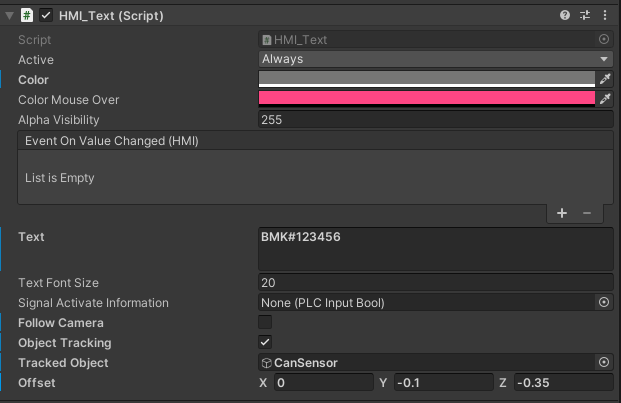Viewport: 621px width, 403px height.
Task: Open the gray Color swatch picker
Action: [x=426, y=79]
